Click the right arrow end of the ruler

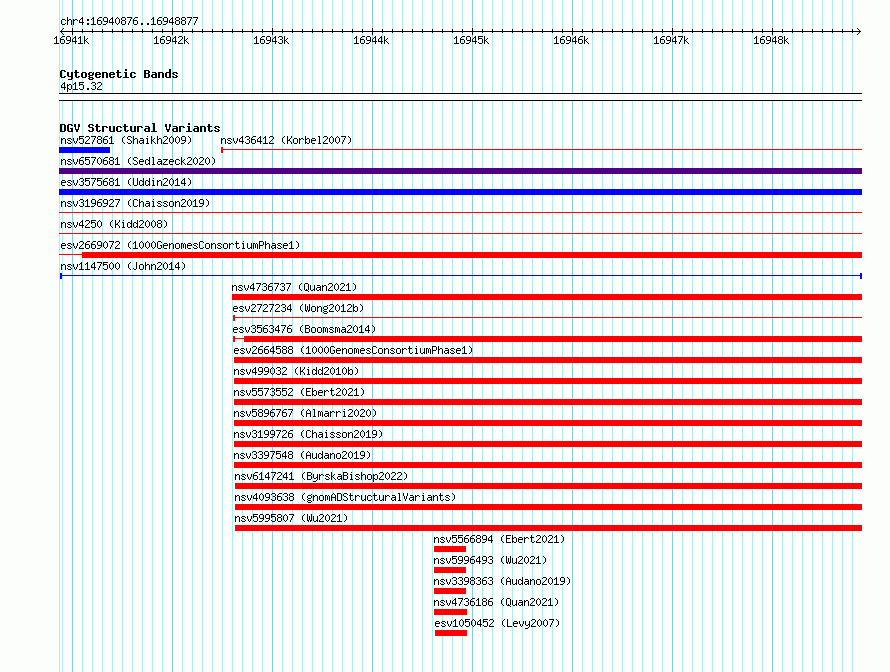[858, 31]
